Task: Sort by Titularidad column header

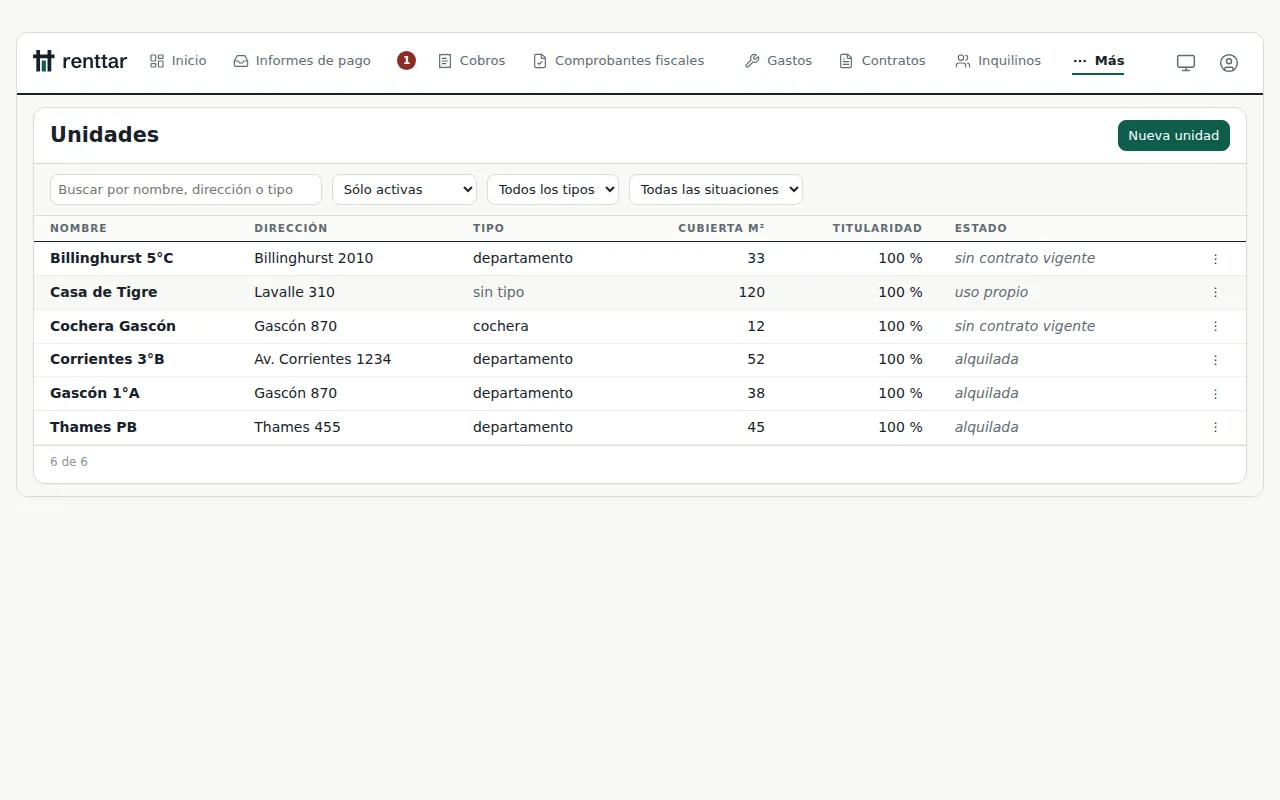Action: click(877, 229)
